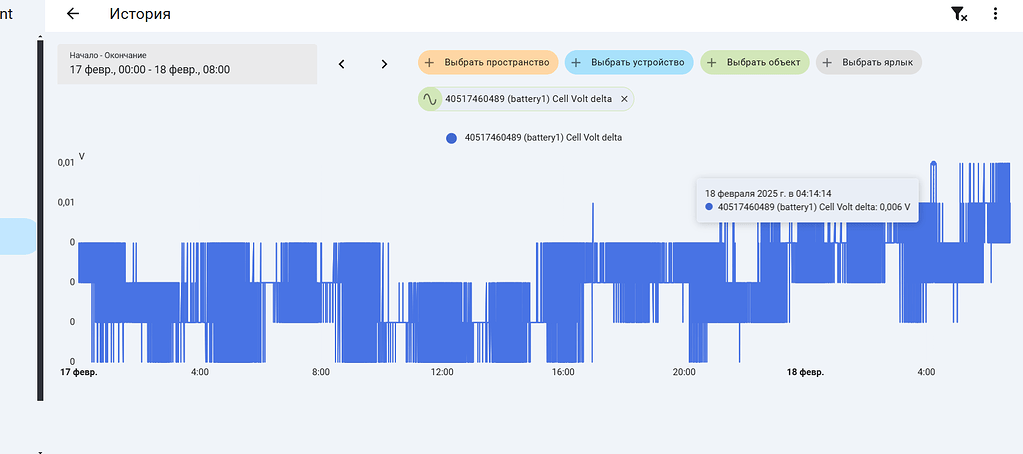Toggle the Cell Volt delta legend dot
This screenshot has width=1023, height=454.
tap(451, 138)
